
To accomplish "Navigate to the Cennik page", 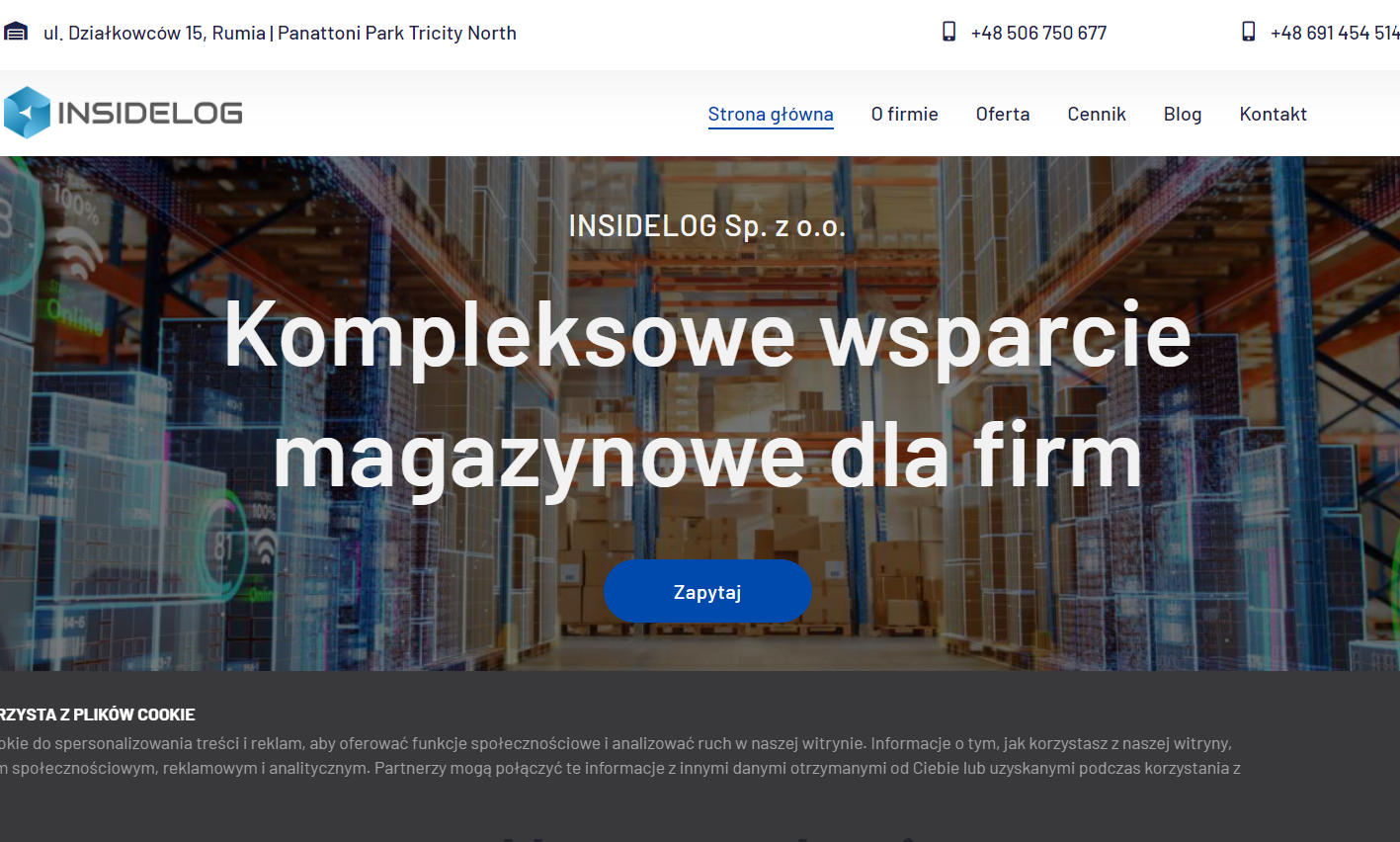I will (1097, 114).
